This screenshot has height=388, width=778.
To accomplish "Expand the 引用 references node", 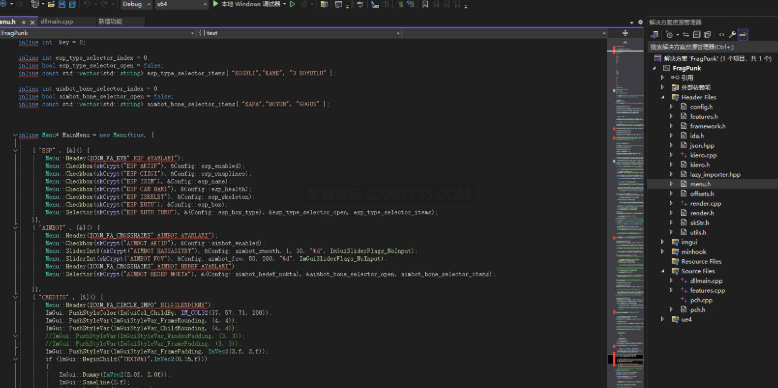I will pos(662,78).
